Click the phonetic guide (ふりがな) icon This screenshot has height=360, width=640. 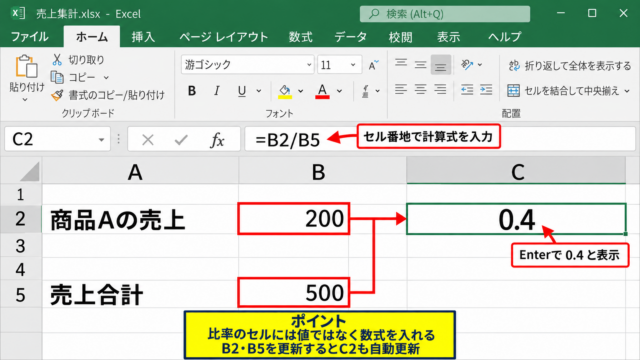(x=366, y=91)
